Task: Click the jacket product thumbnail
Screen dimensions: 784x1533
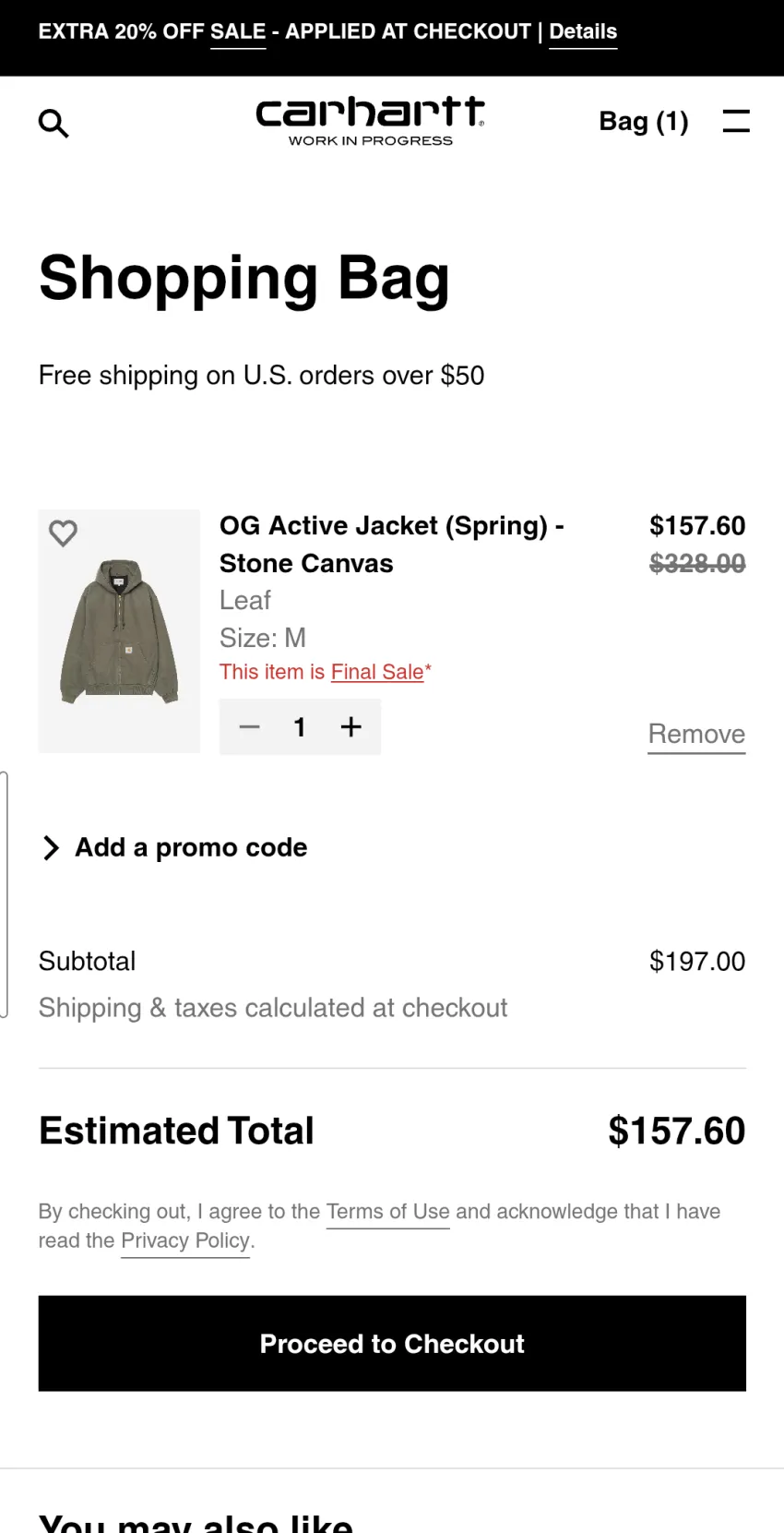Action: point(119,631)
